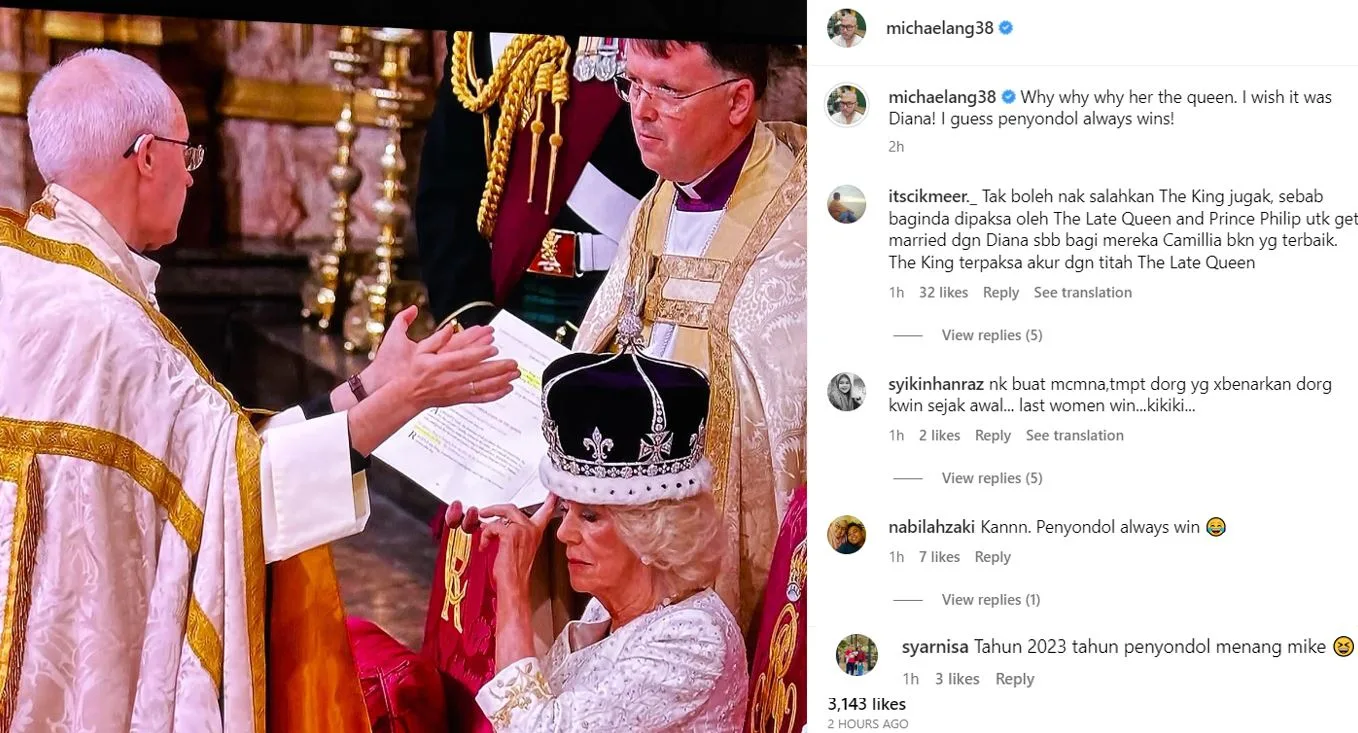Open syarnisa commenter avatar
Viewport: 1358px width, 733px height.
[856, 655]
